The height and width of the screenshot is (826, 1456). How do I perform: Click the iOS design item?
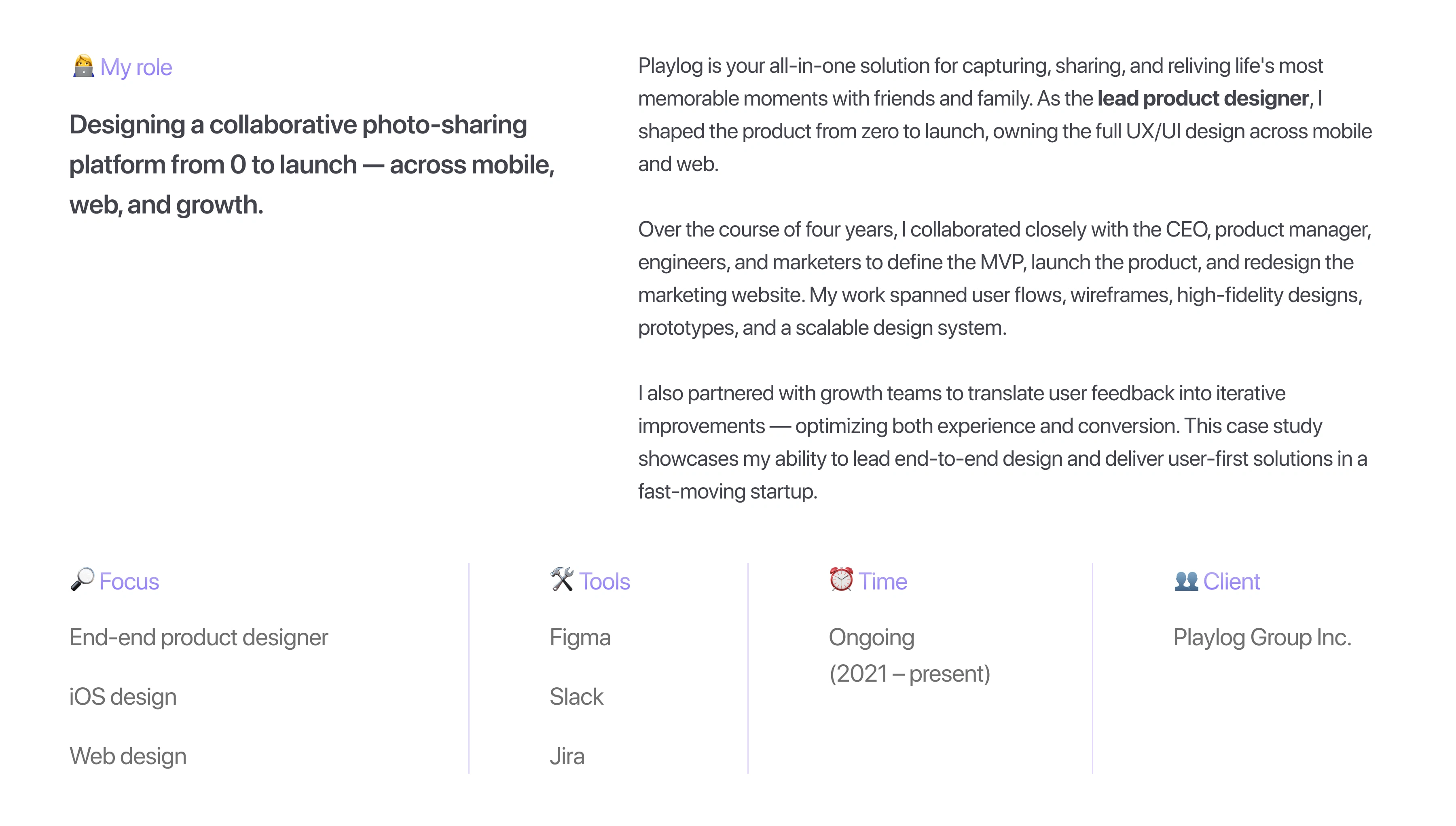[x=123, y=697]
